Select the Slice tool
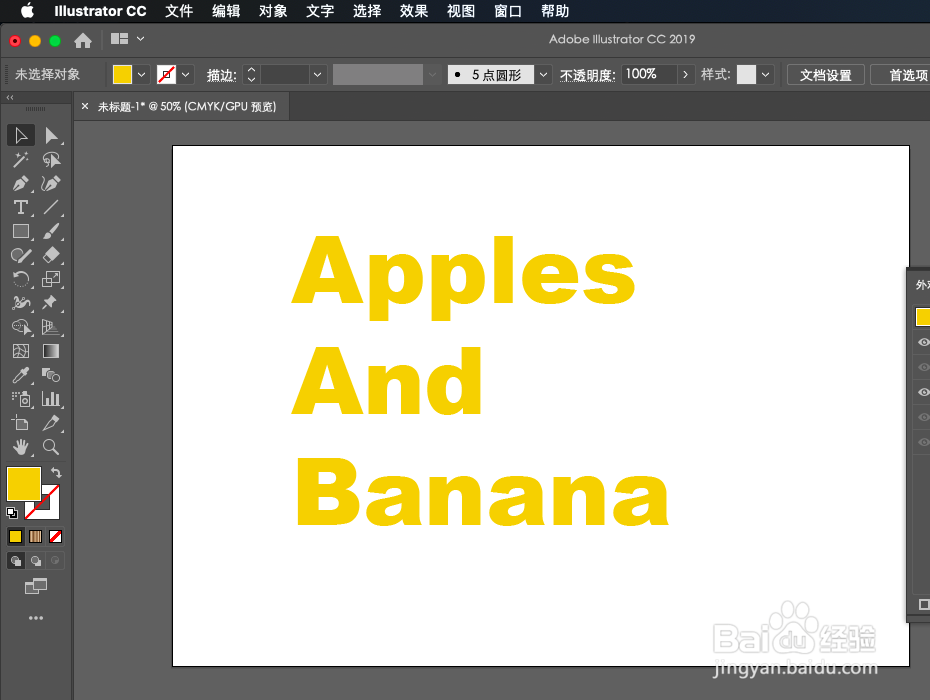Image resolution: width=930 pixels, height=700 pixels. 52,423
